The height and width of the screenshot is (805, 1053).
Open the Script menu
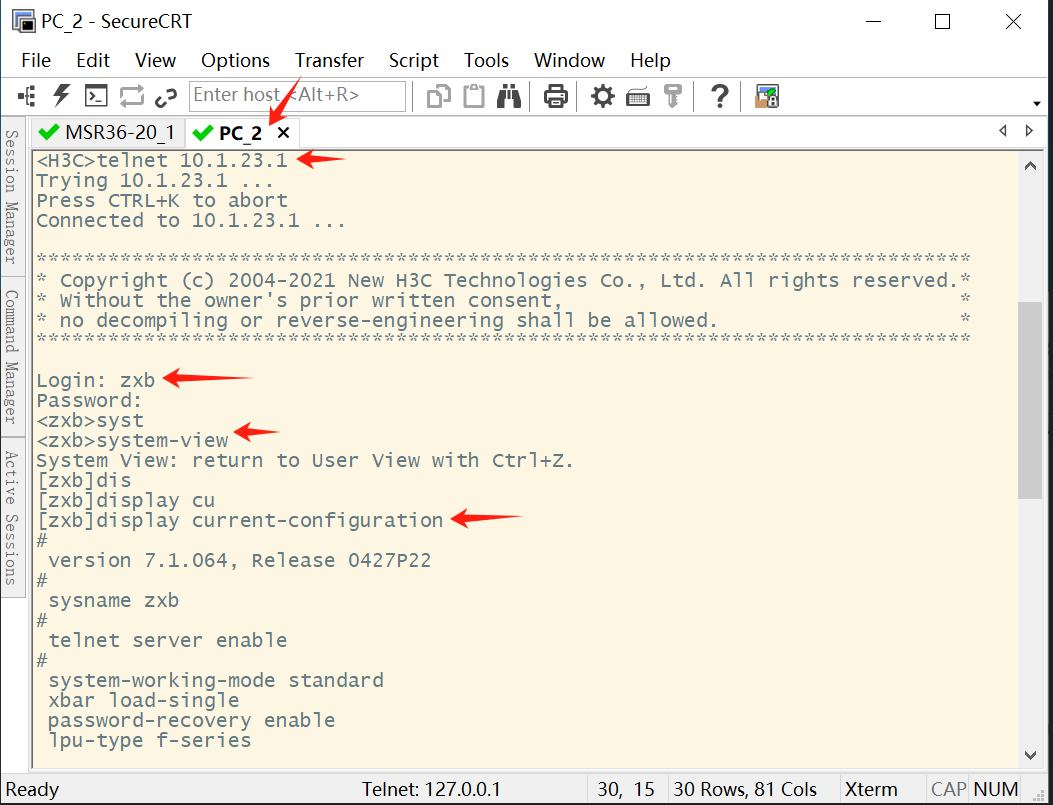tap(413, 60)
